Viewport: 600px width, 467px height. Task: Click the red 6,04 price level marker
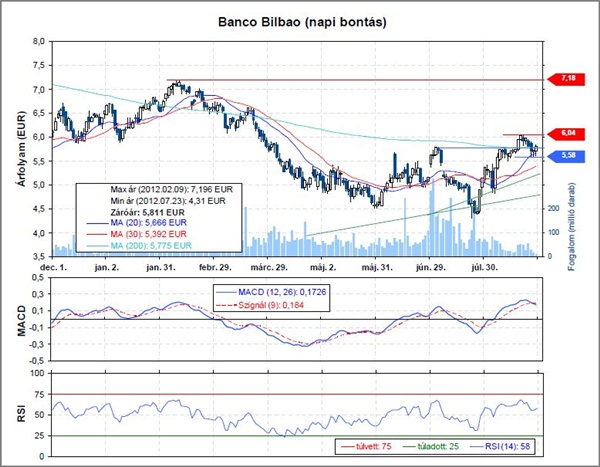pos(566,133)
